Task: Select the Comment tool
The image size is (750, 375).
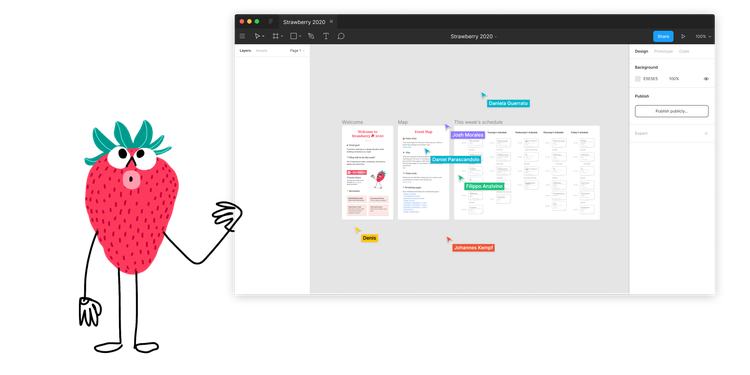Action: (x=341, y=36)
